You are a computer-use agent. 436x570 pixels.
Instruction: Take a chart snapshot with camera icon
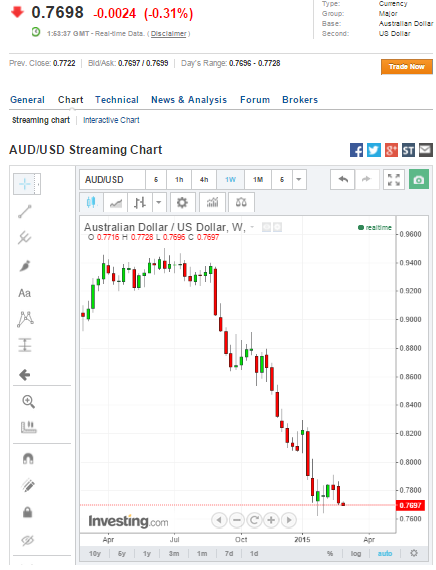pyautogui.click(x=419, y=180)
